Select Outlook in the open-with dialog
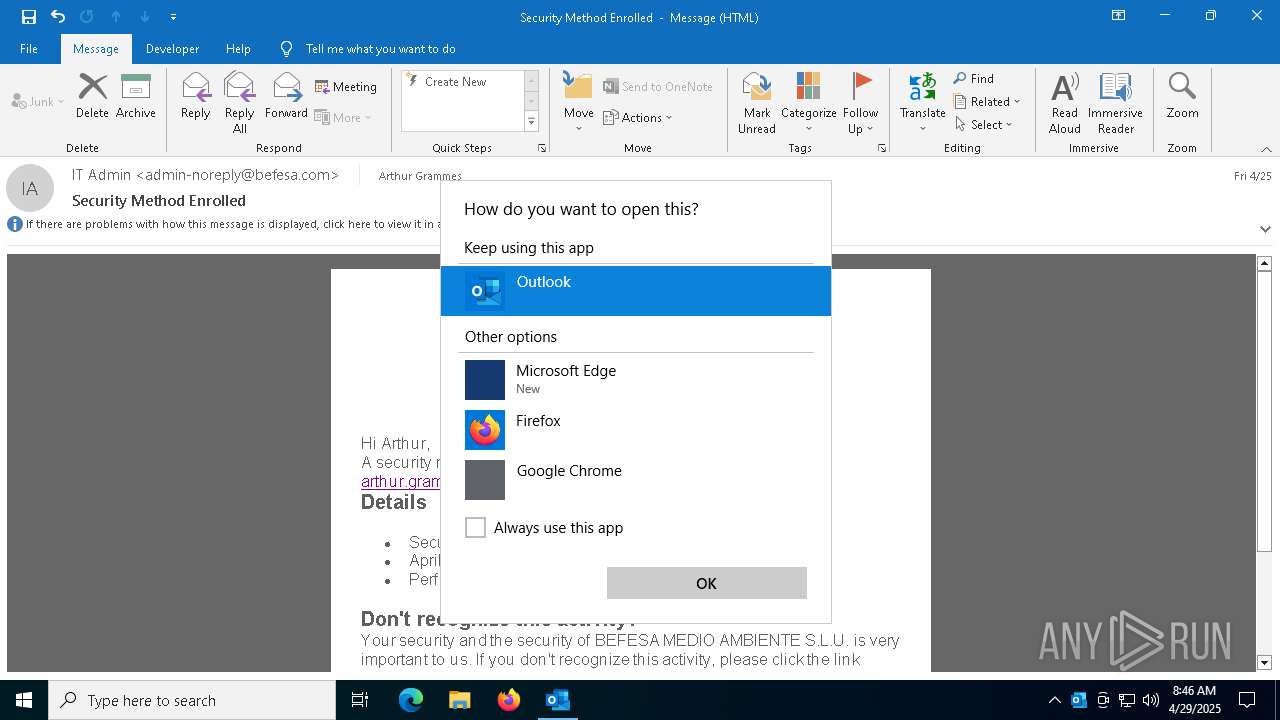 pyautogui.click(x=636, y=291)
